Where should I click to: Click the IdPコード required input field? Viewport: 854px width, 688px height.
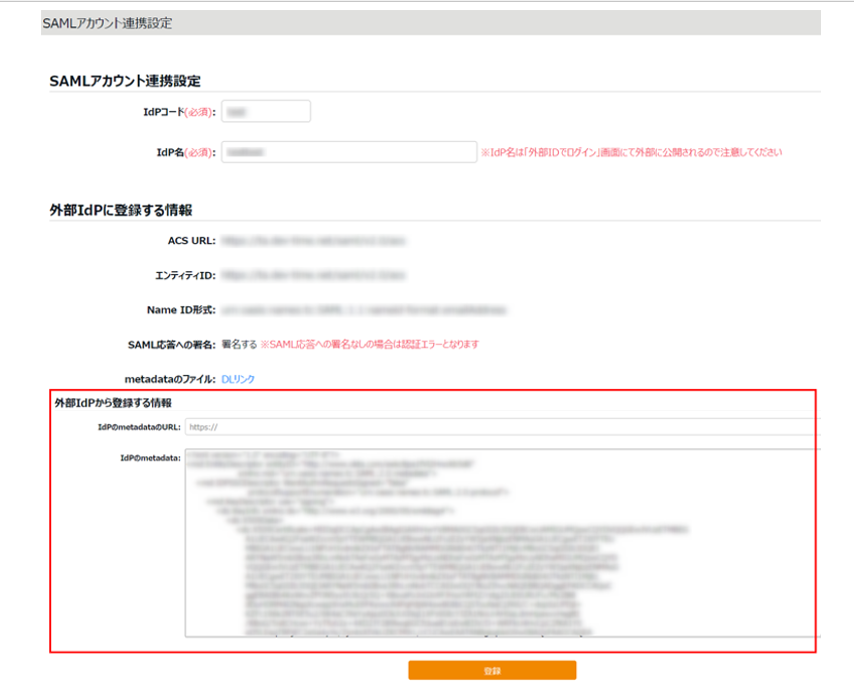coord(266,111)
